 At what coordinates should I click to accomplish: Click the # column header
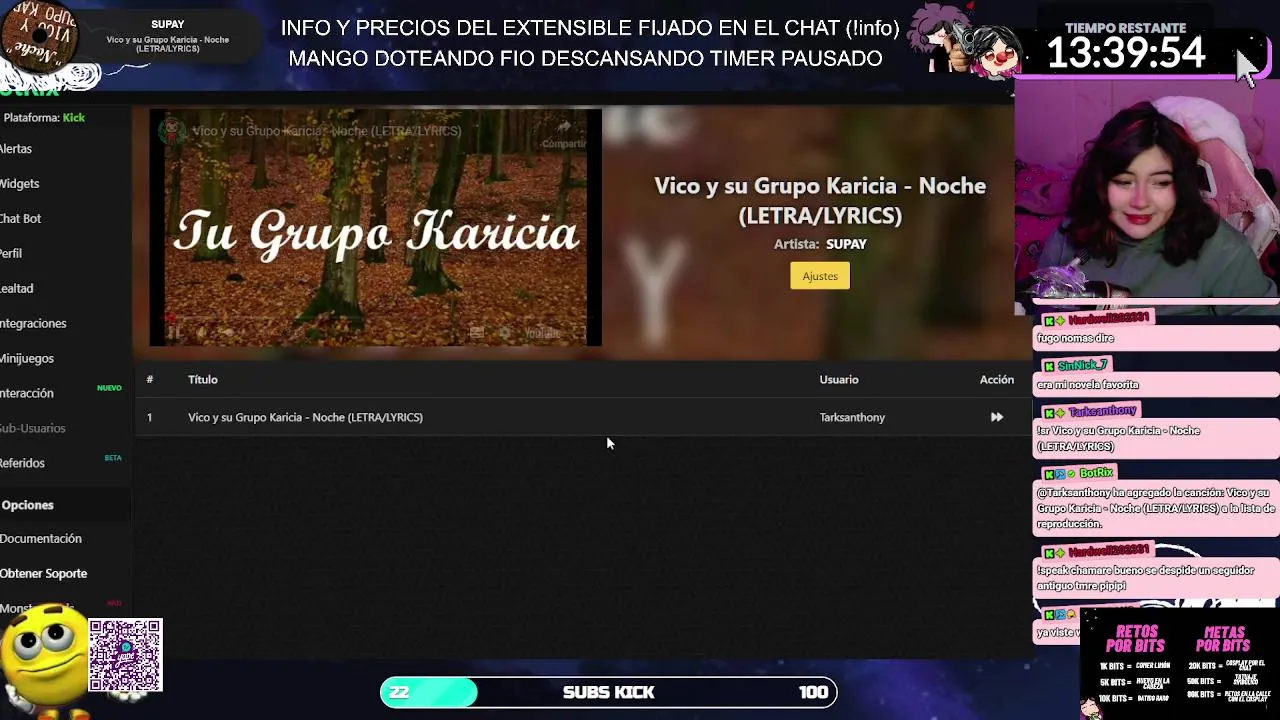click(x=150, y=380)
